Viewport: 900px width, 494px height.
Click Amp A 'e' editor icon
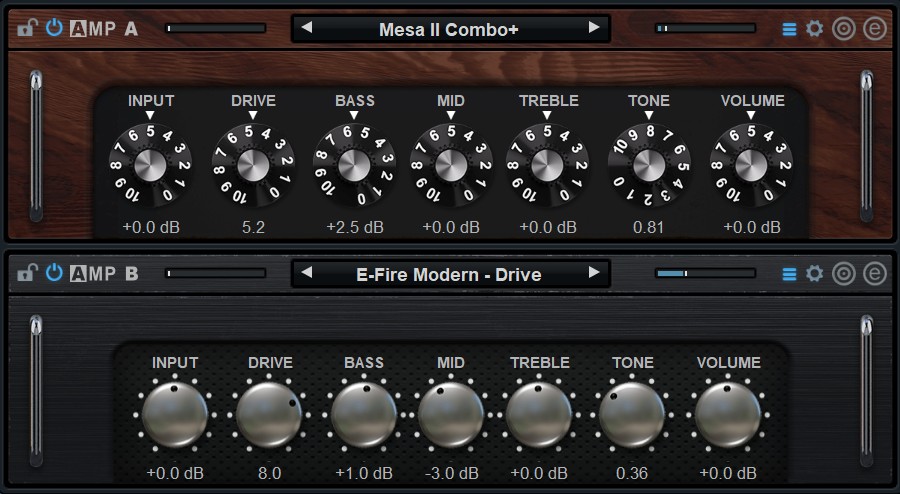(875, 28)
